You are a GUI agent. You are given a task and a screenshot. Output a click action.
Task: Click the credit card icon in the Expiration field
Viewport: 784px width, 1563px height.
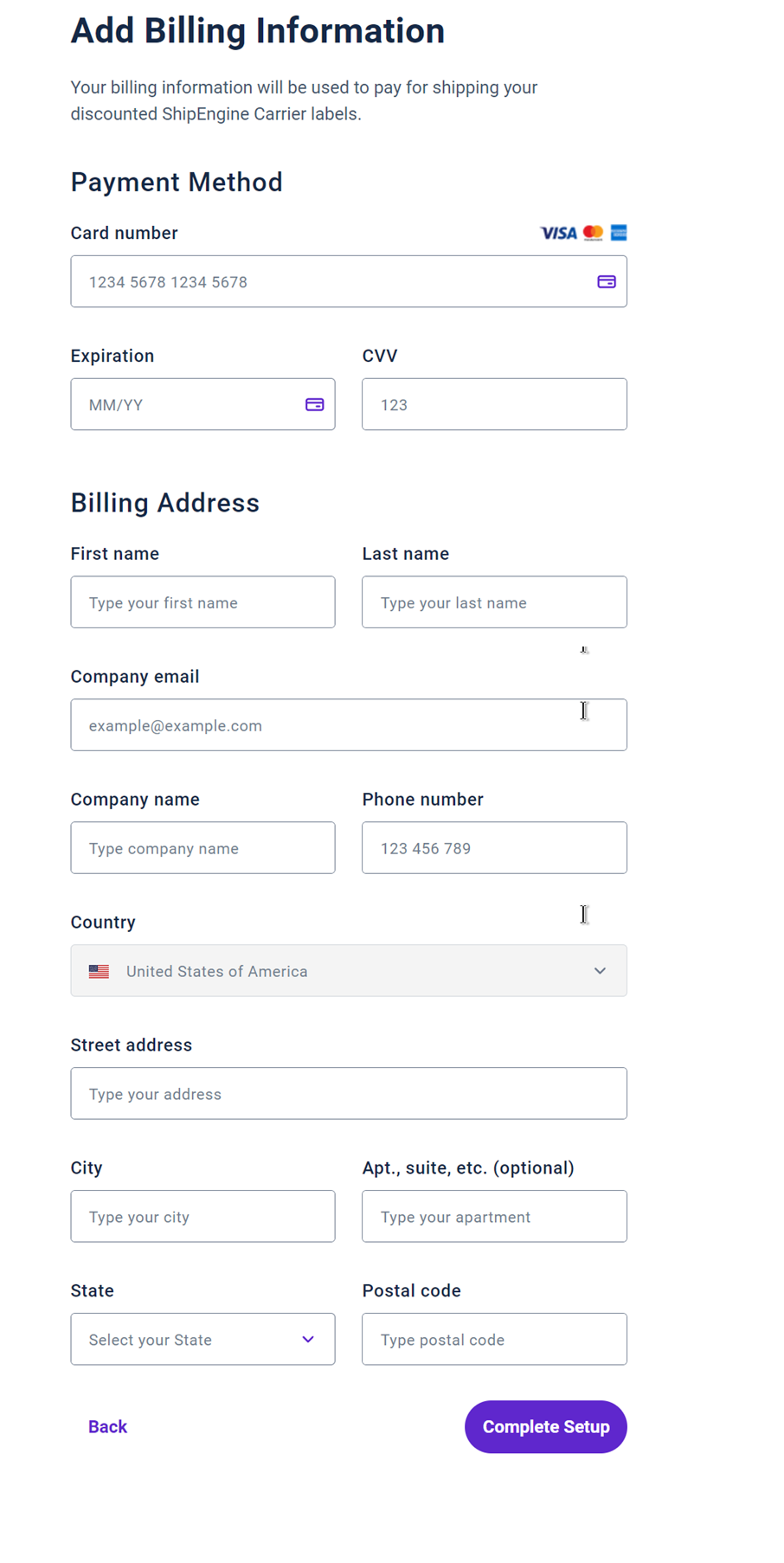pyautogui.click(x=314, y=404)
